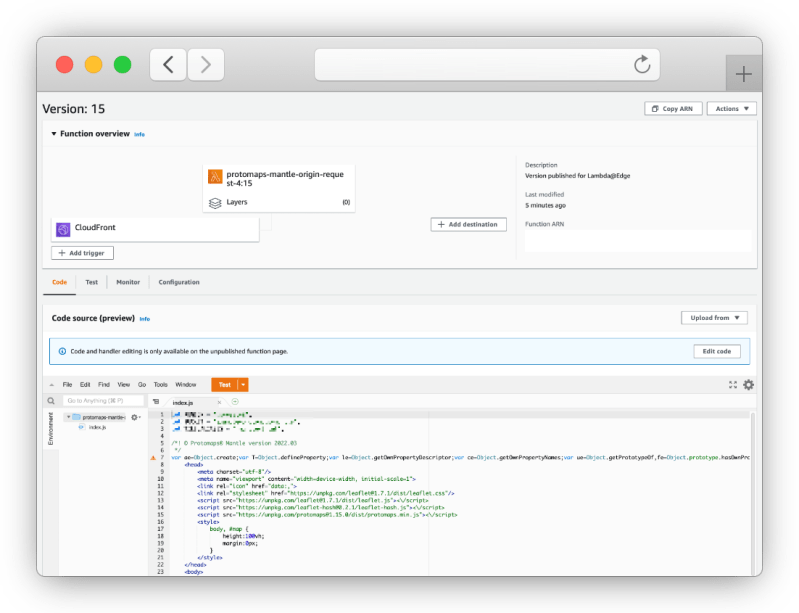Screen dimensions: 799x613
Task: Open Function overview Info link
Action: (x=140, y=135)
